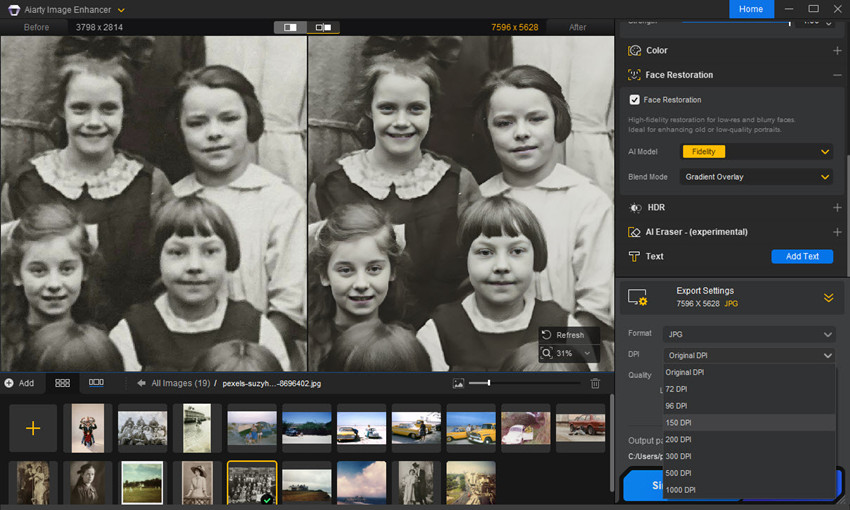Viewport: 850px width, 510px height.
Task: Select the green field thumbnail
Action: pyautogui.click(x=142, y=483)
